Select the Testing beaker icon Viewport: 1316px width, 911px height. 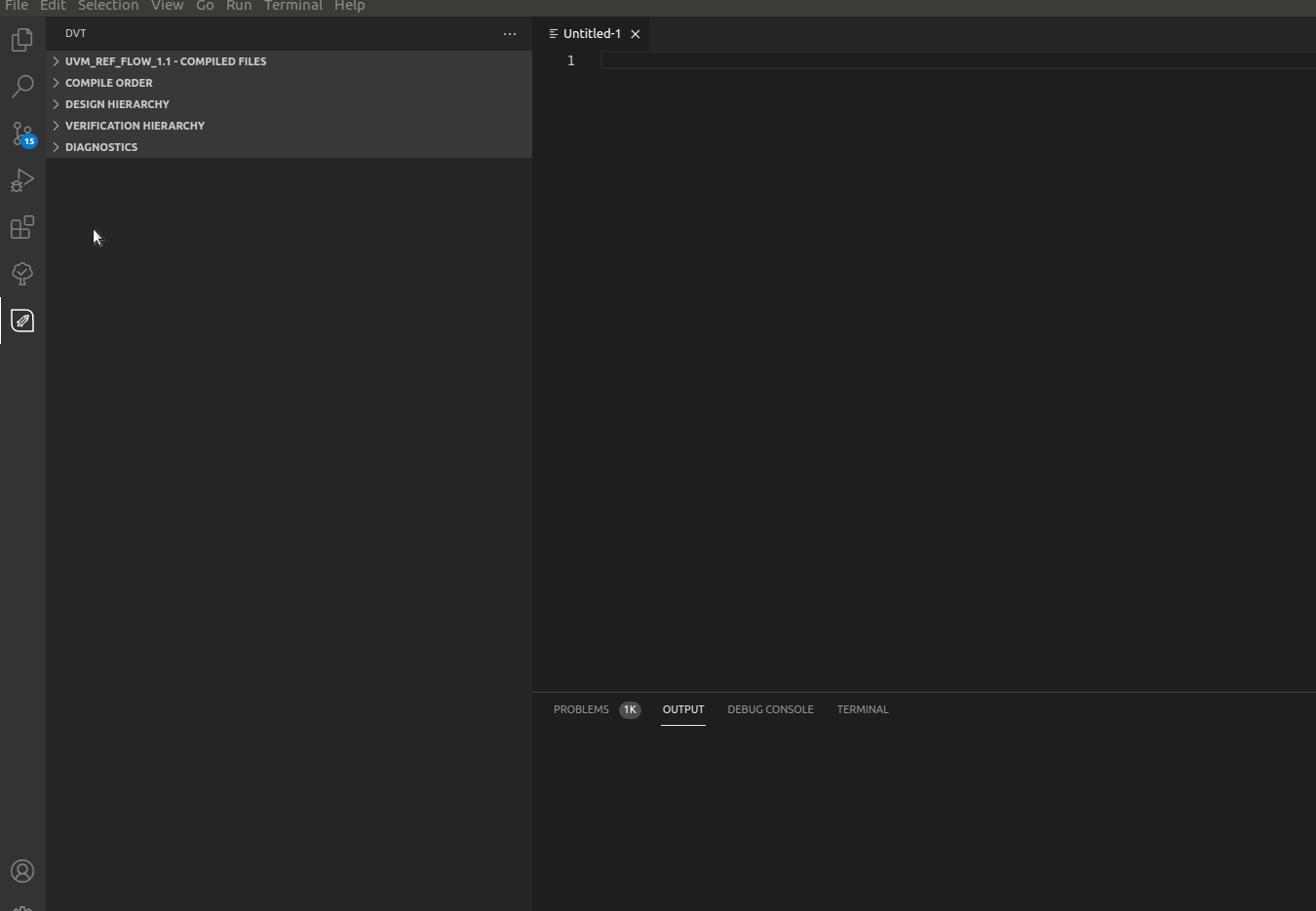coord(21,274)
